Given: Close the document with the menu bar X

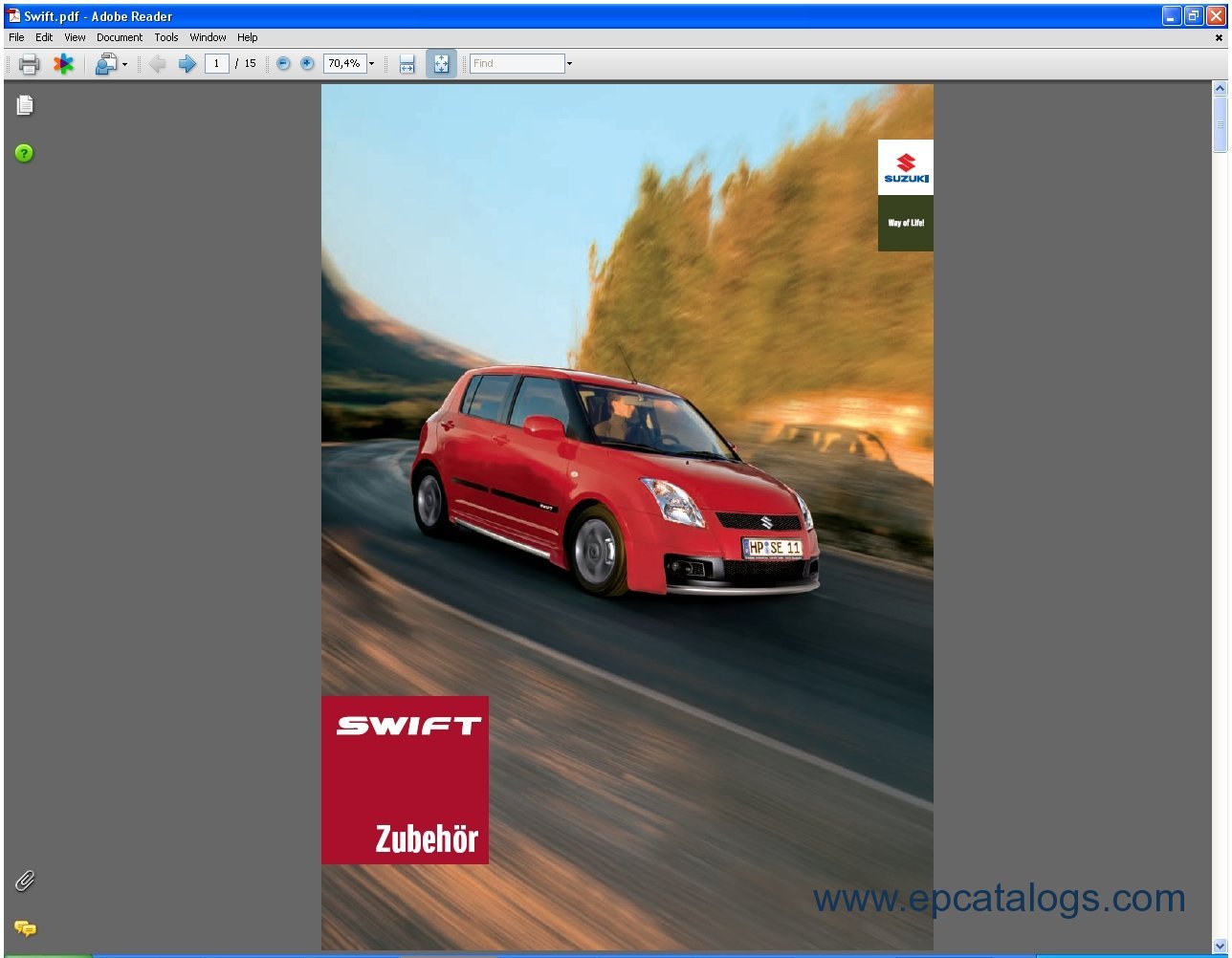Looking at the screenshot, I should pyautogui.click(x=1219, y=38).
